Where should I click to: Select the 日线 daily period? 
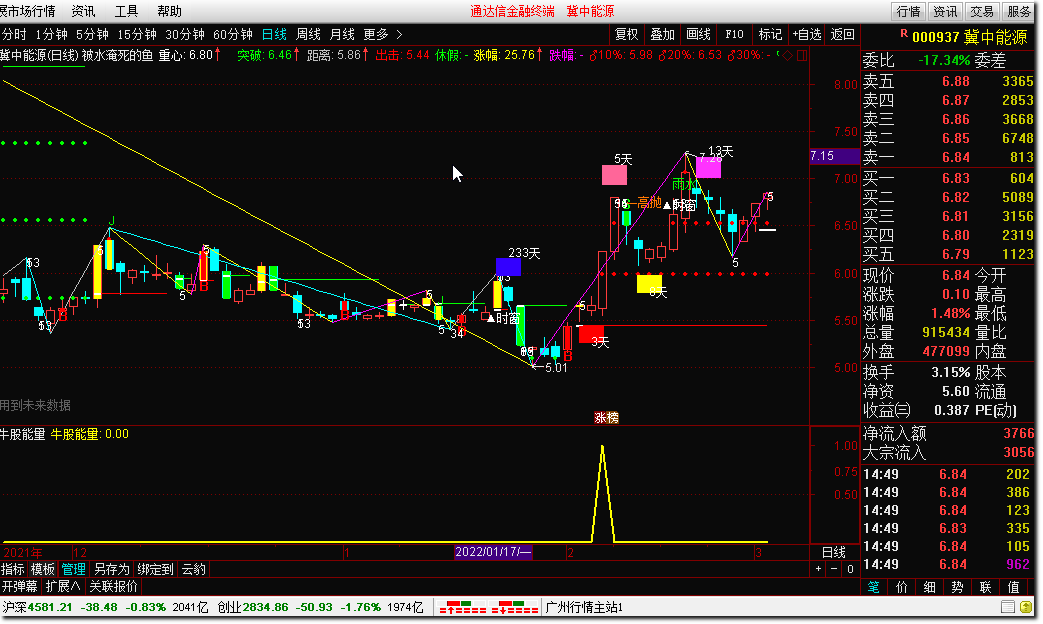274,34
